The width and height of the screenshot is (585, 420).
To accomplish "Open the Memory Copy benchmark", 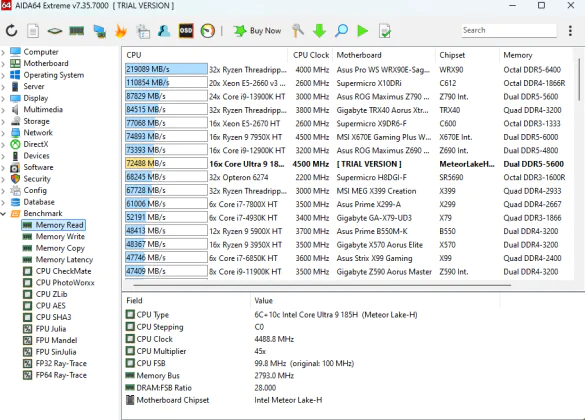I will [60, 248].
